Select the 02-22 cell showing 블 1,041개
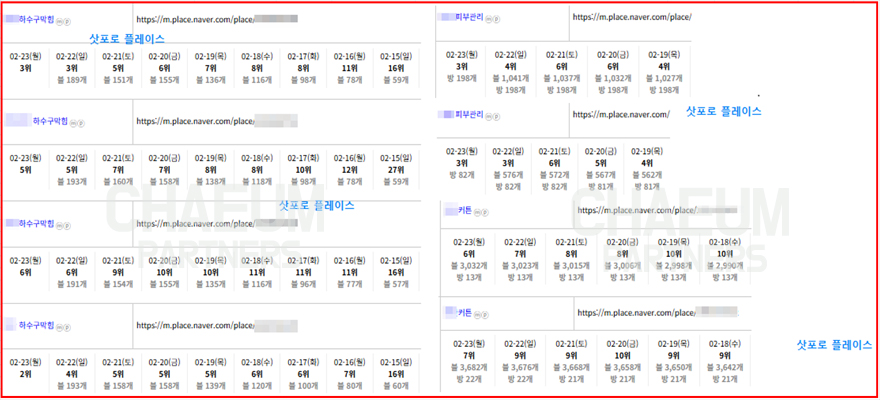 tap(509, 78)
